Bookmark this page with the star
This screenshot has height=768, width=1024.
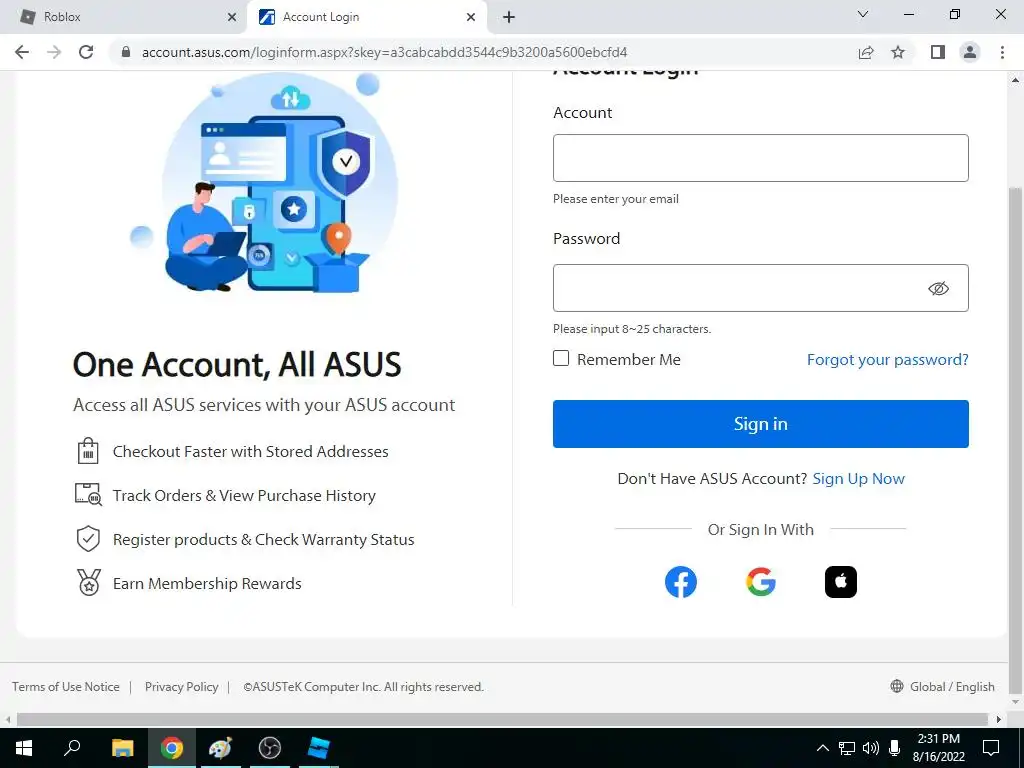898,52
